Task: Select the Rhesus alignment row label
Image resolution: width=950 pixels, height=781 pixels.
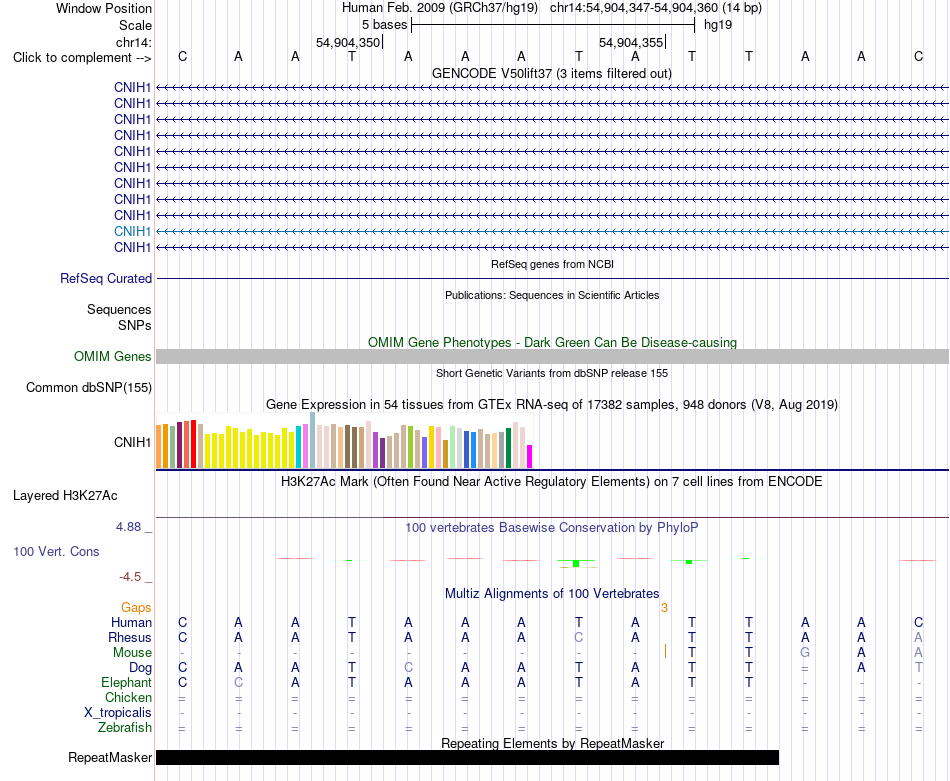Action: (130, 637)
